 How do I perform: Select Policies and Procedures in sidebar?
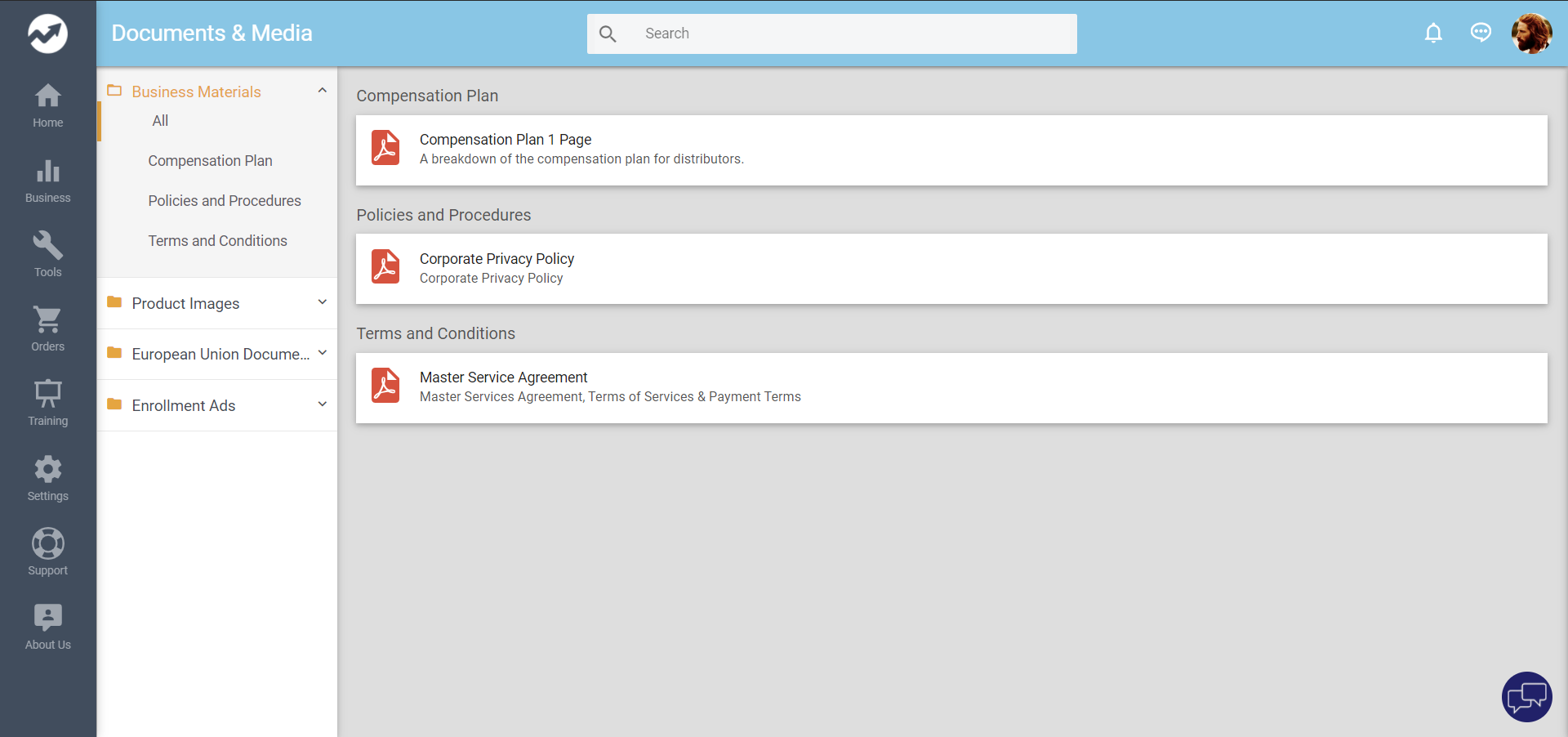[225, 201]
